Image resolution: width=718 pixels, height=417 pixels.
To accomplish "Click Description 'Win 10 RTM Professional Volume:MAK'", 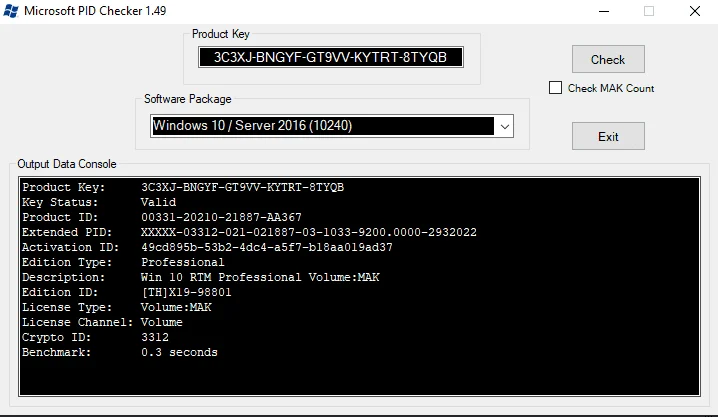I will coord(260,277).
